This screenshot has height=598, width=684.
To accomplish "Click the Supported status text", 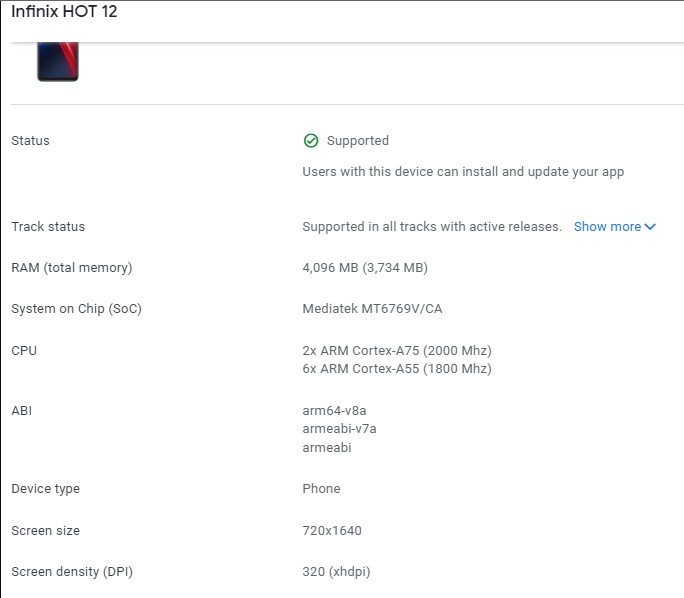I will pos(358,141).
